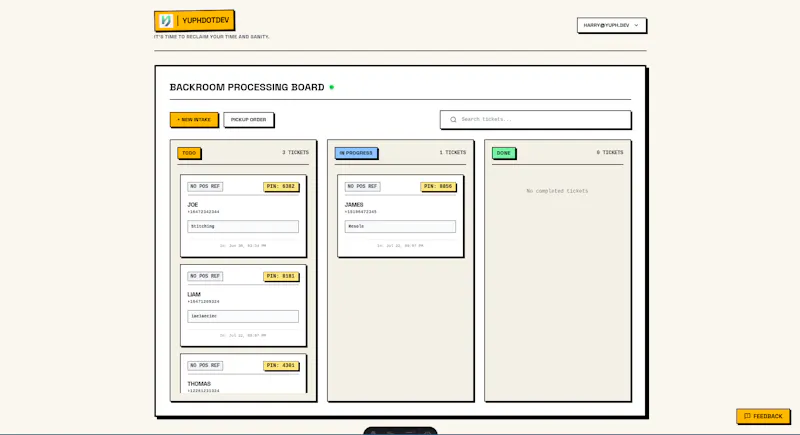This screenshot has height=435, width=800.
Task: Click the 0 Tickets count in Done
Action: [610, 152]
